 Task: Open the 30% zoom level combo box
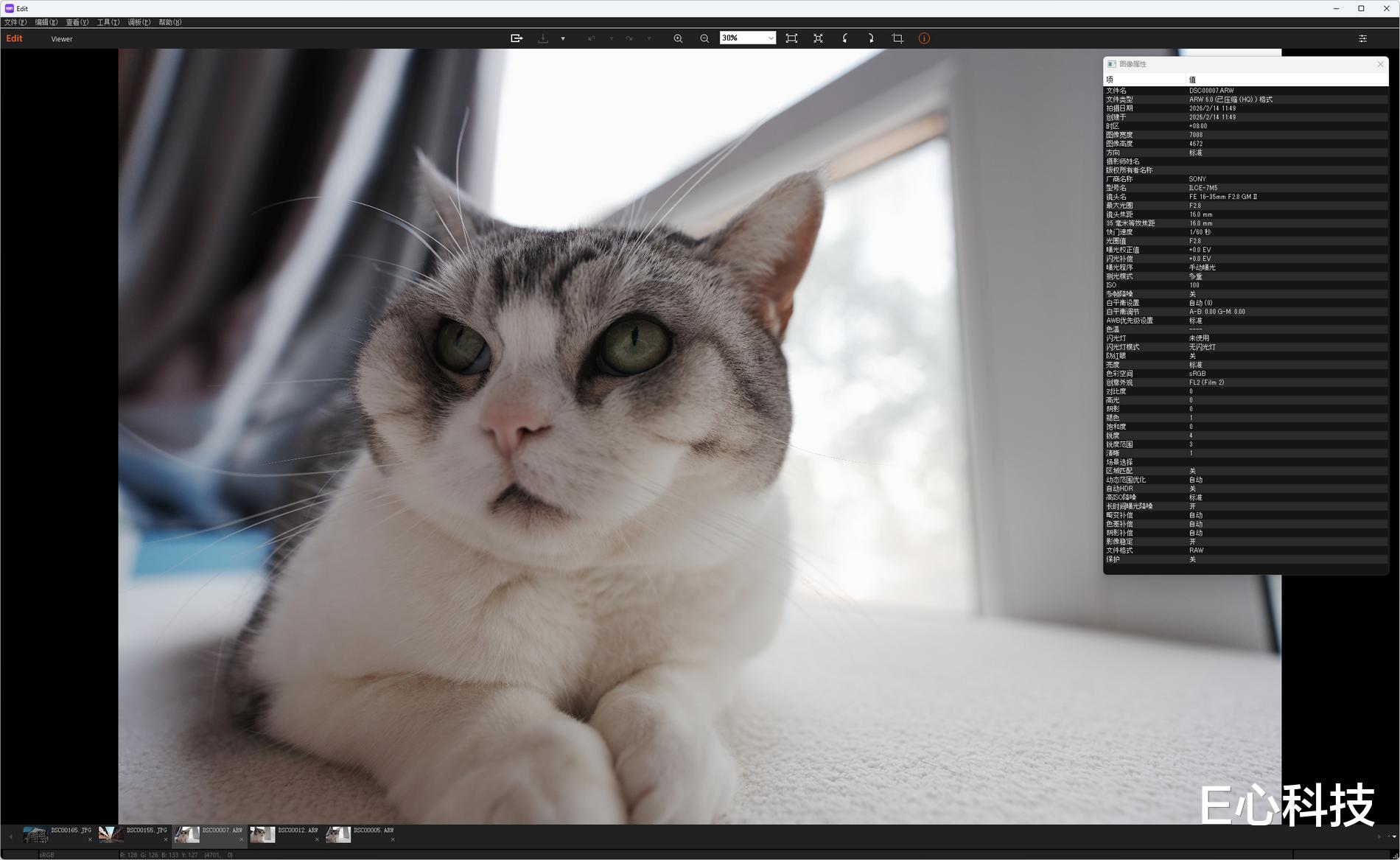(x=747, y=38)
